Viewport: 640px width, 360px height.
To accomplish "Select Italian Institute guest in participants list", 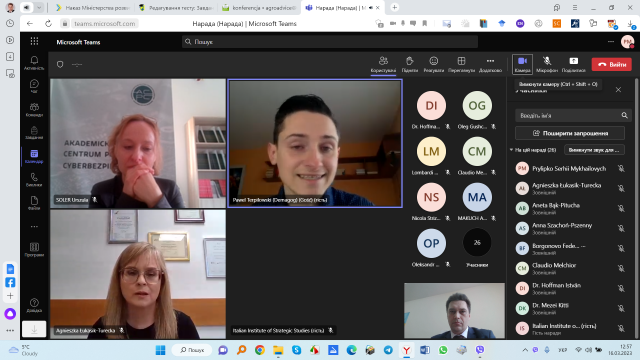I will [570, 328].
